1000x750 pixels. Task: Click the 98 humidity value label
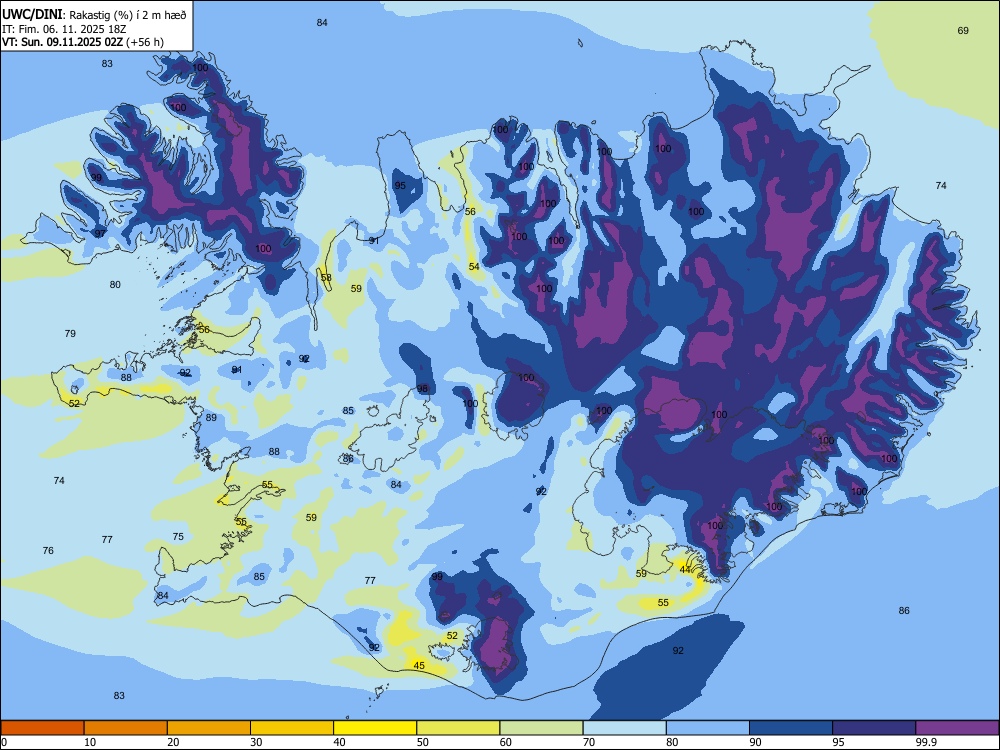(422, 389)
